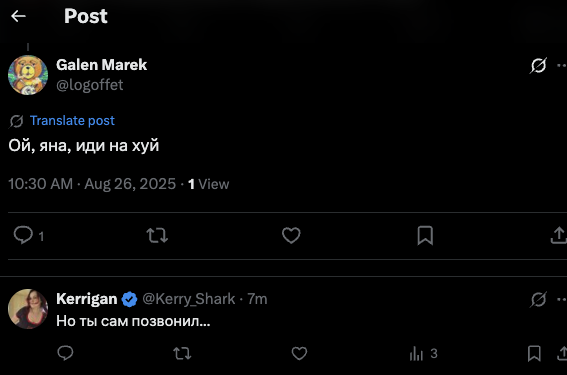Open the Galen Marek display name

coord(102,65)
